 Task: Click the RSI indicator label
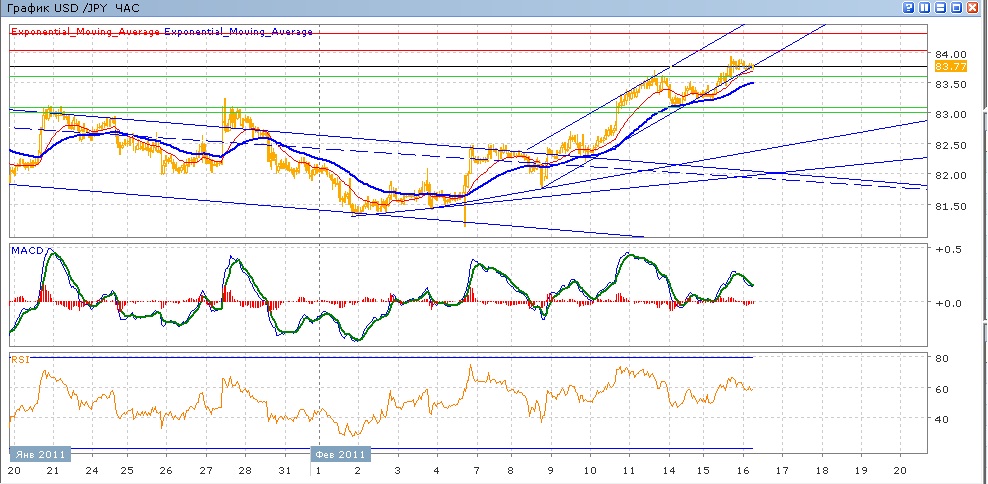19,355
